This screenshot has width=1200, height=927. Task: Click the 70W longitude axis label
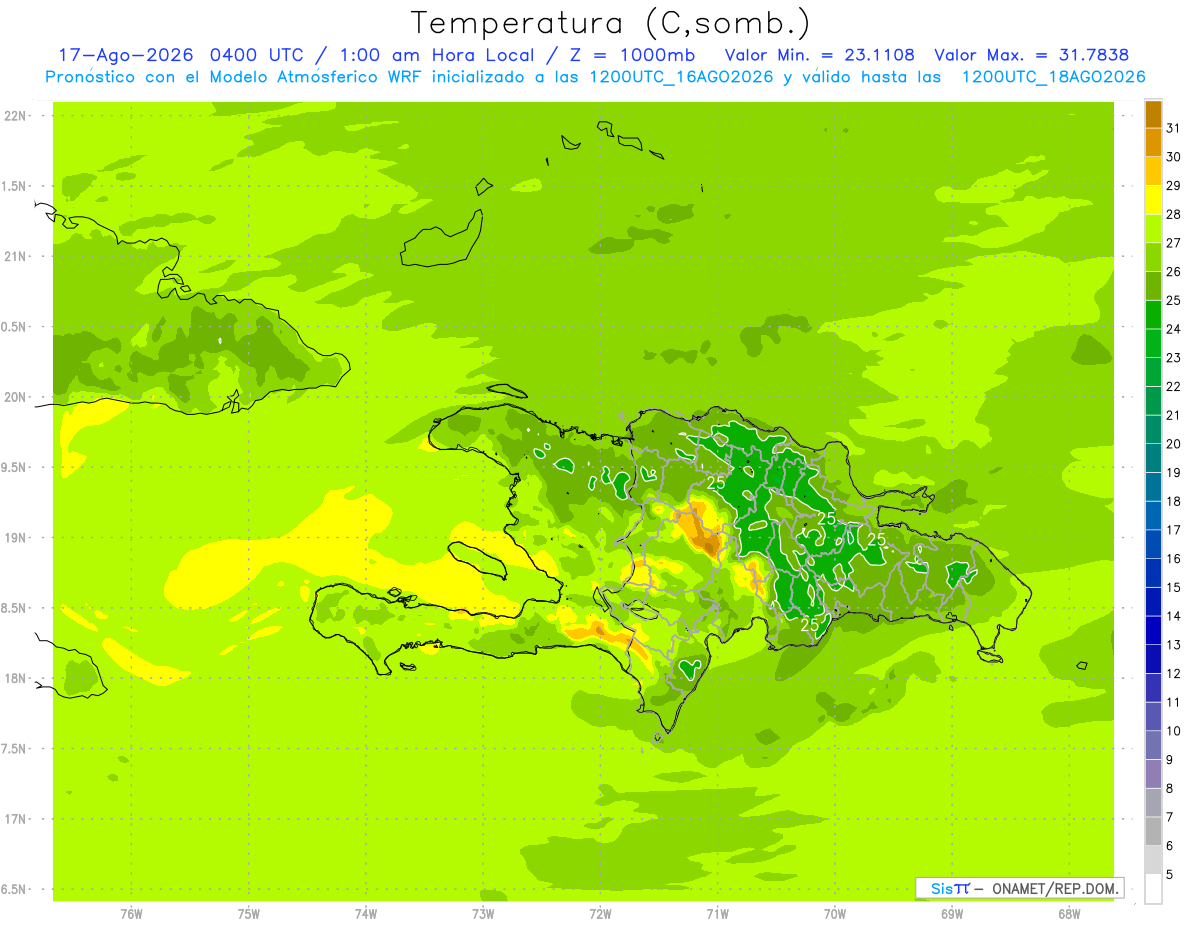[x=835, y=914]
